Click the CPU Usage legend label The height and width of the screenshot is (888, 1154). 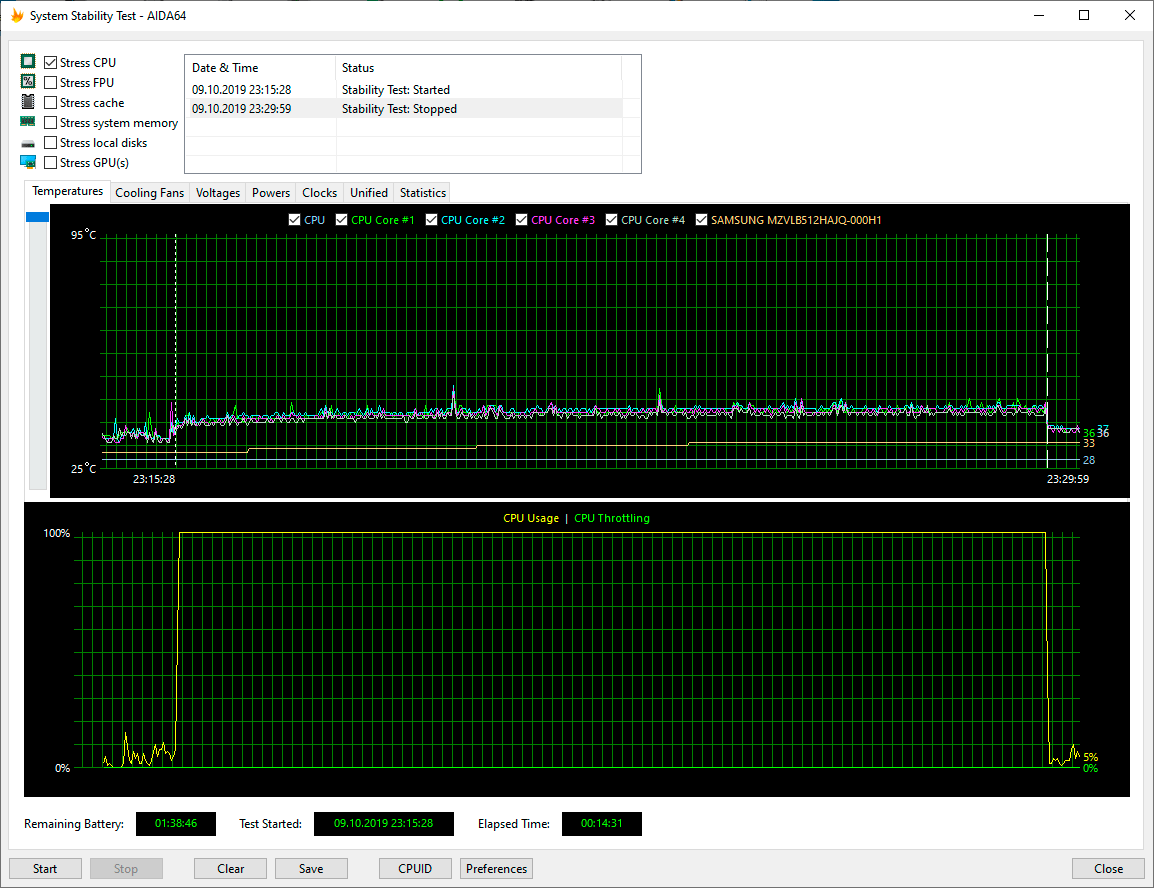[531, 518]
